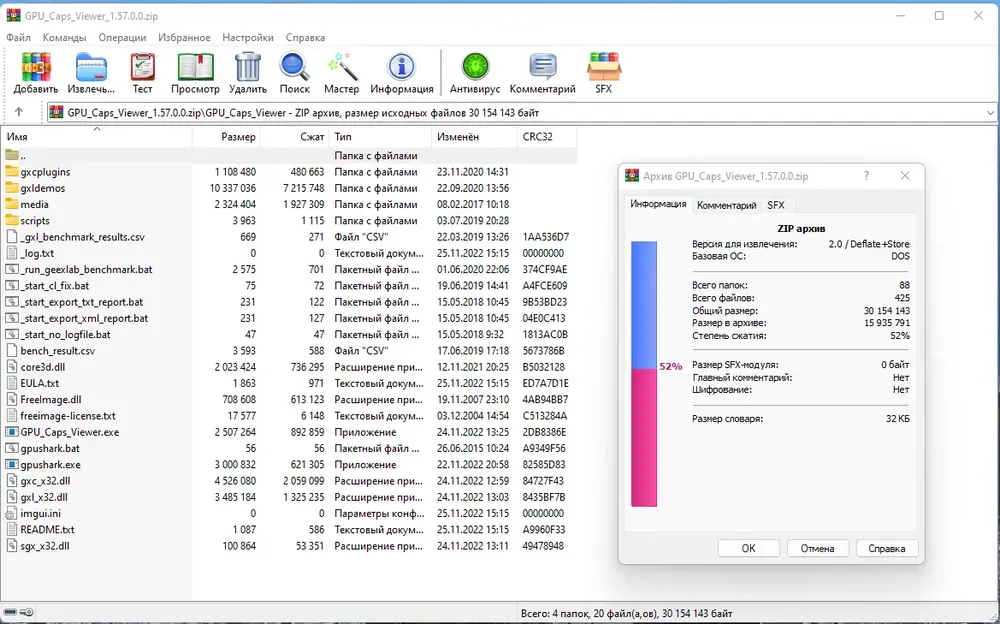1000x624 pixels.
Task: Click the Отмена button
Action: click(817, 548)
